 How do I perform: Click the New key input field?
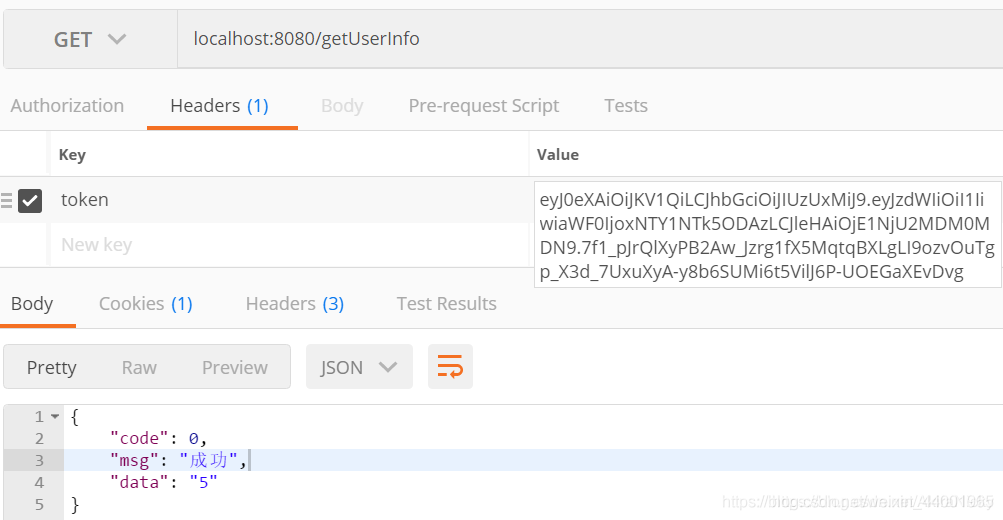(x=290, y=245)
